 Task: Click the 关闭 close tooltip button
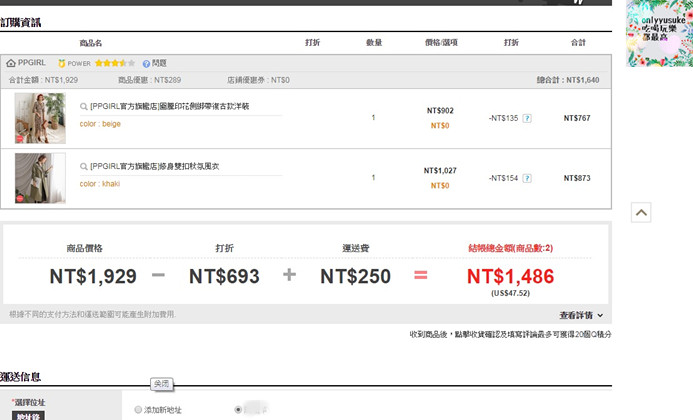point(162,384)
